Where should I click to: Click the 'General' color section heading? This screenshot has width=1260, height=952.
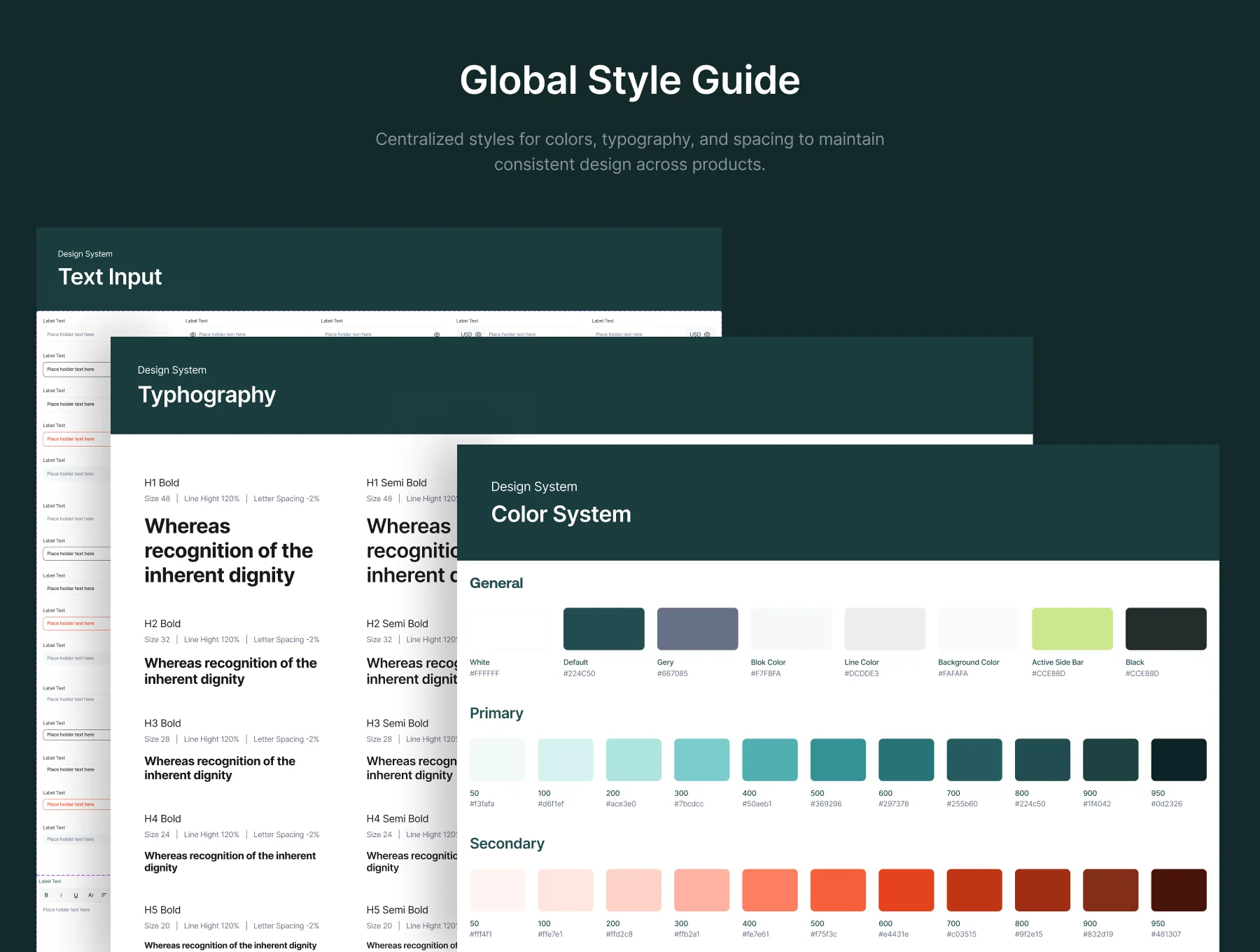(x=496, y=583)
